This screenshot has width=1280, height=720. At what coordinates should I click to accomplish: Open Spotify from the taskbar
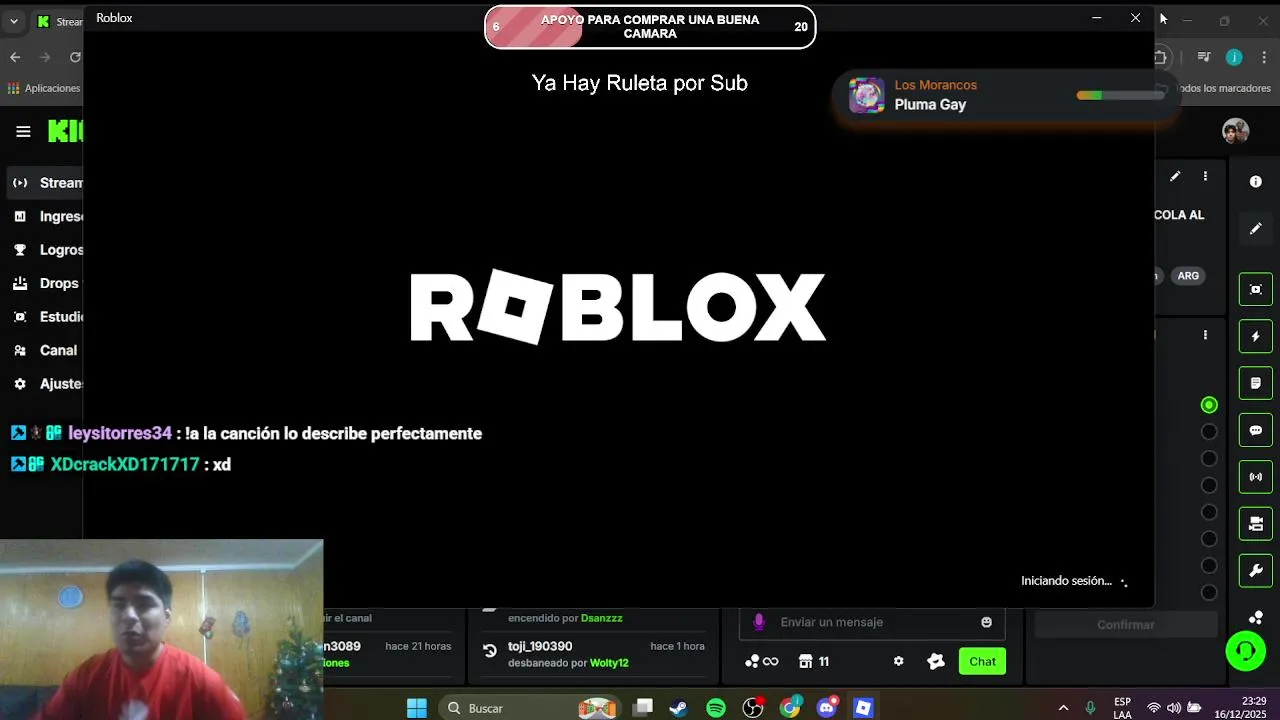[x=716, y=708]
